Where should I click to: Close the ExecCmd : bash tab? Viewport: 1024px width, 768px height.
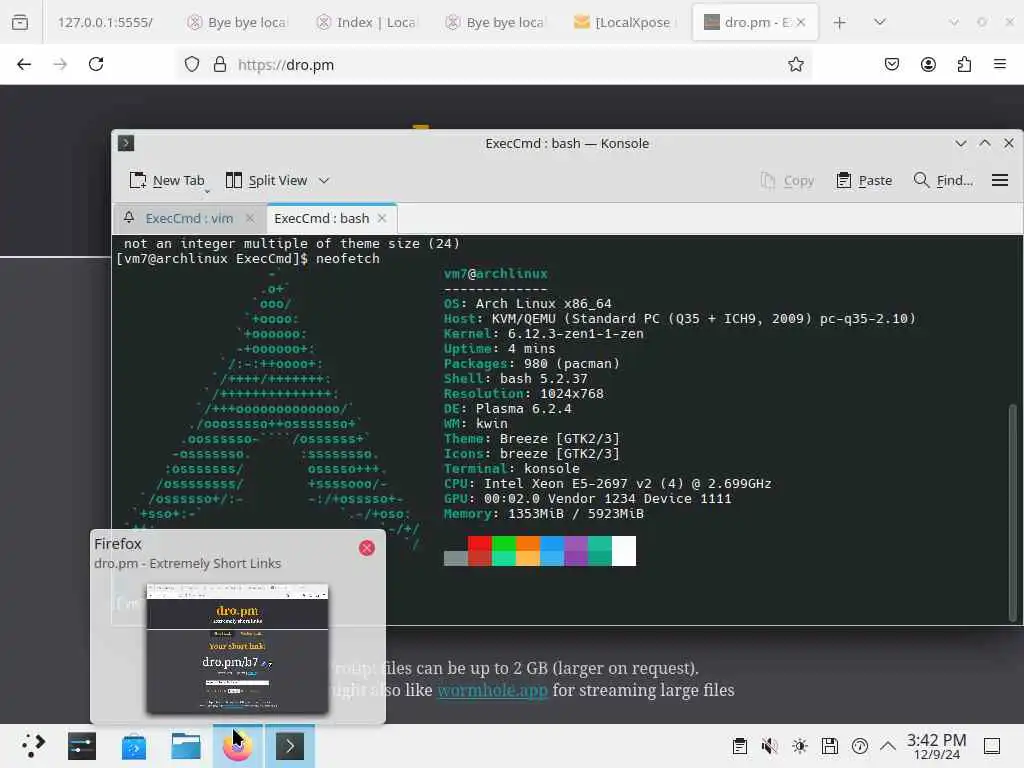382,218
